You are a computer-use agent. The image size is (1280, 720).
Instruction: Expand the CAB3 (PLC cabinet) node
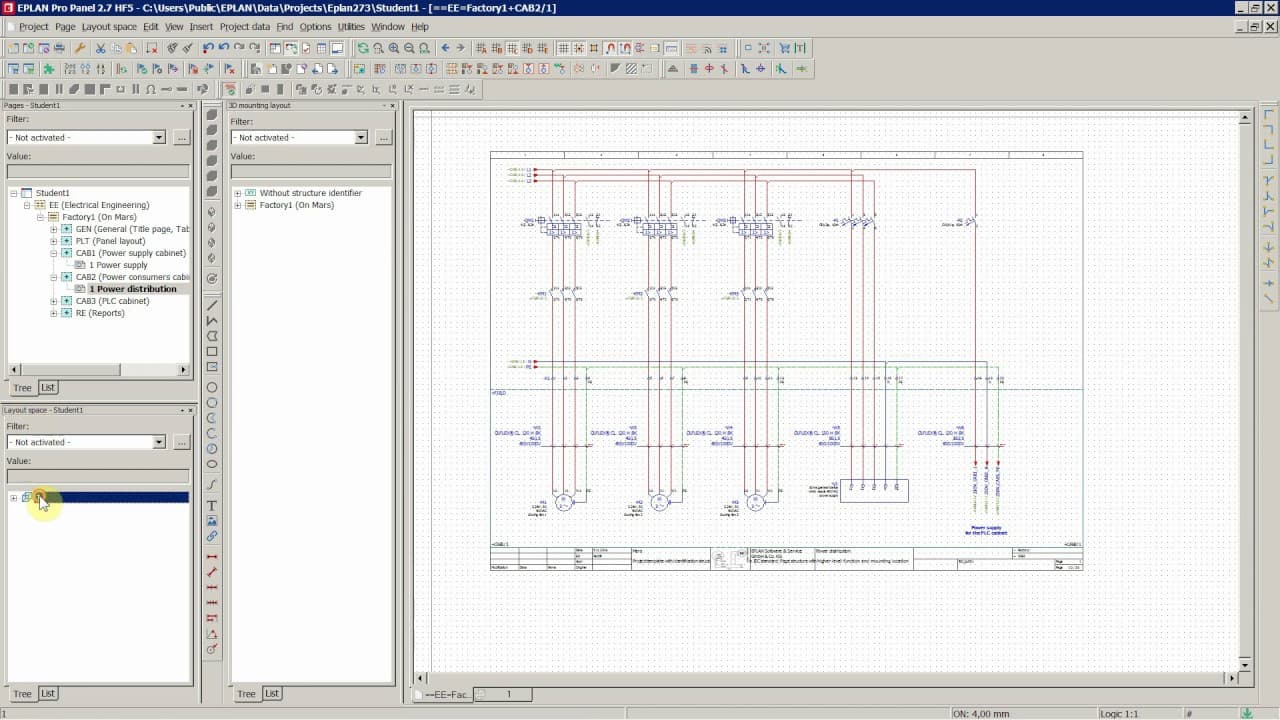tap(54, 301)
